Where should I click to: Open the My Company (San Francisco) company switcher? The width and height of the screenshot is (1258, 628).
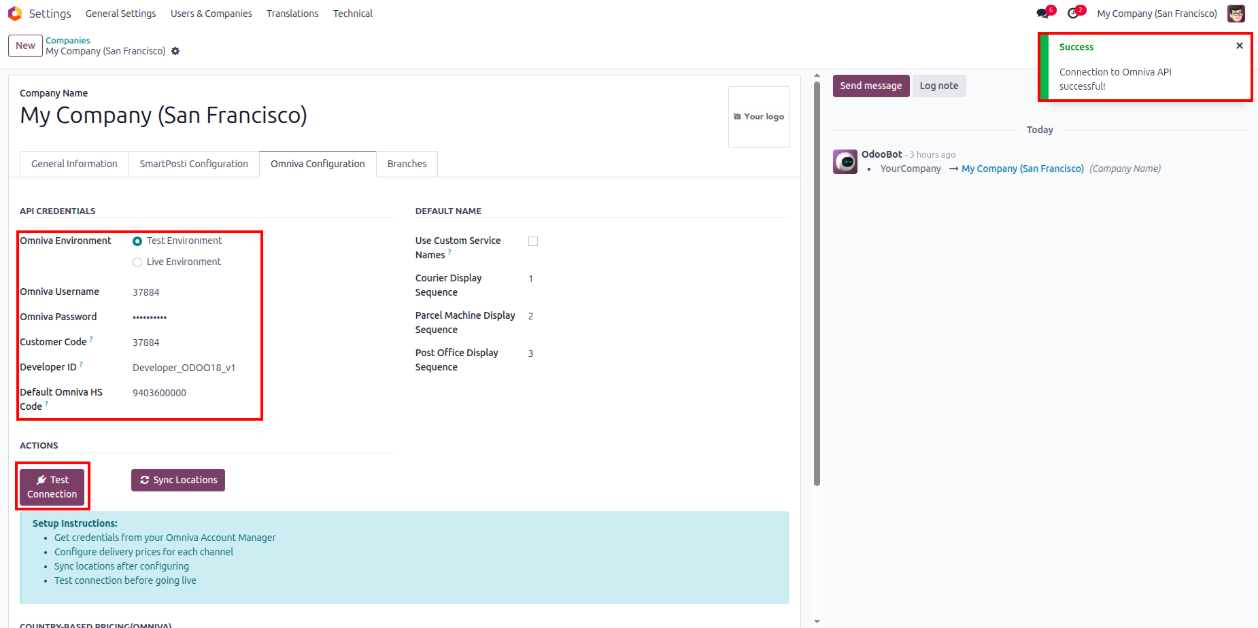click(x=1156, y=14)
